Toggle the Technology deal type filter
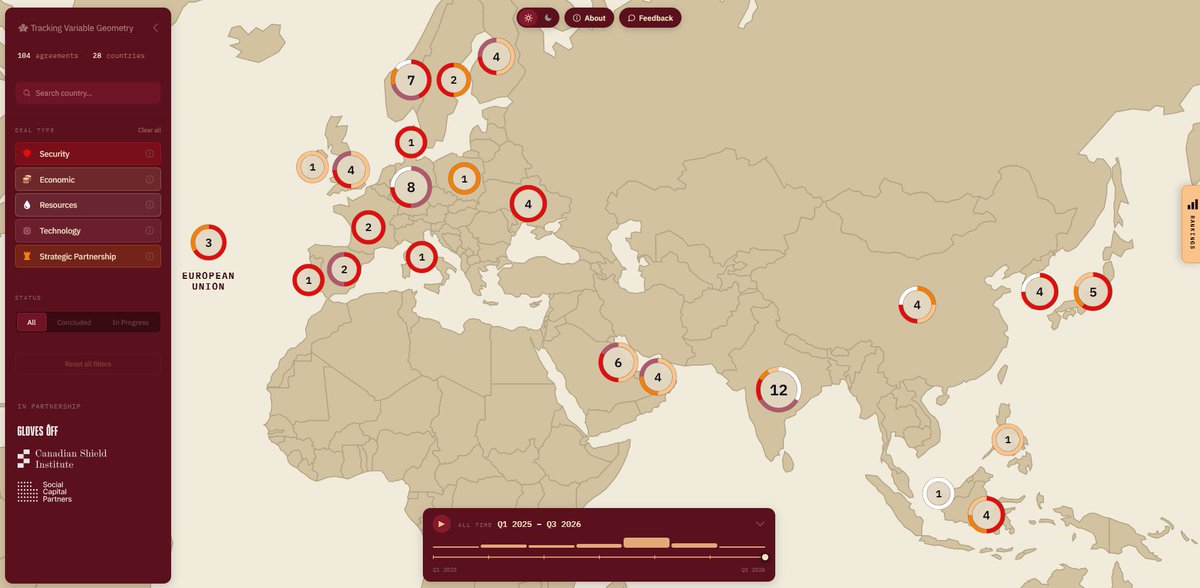The width and height of the screenshot is (1200, 588). (x=88, y=231)
